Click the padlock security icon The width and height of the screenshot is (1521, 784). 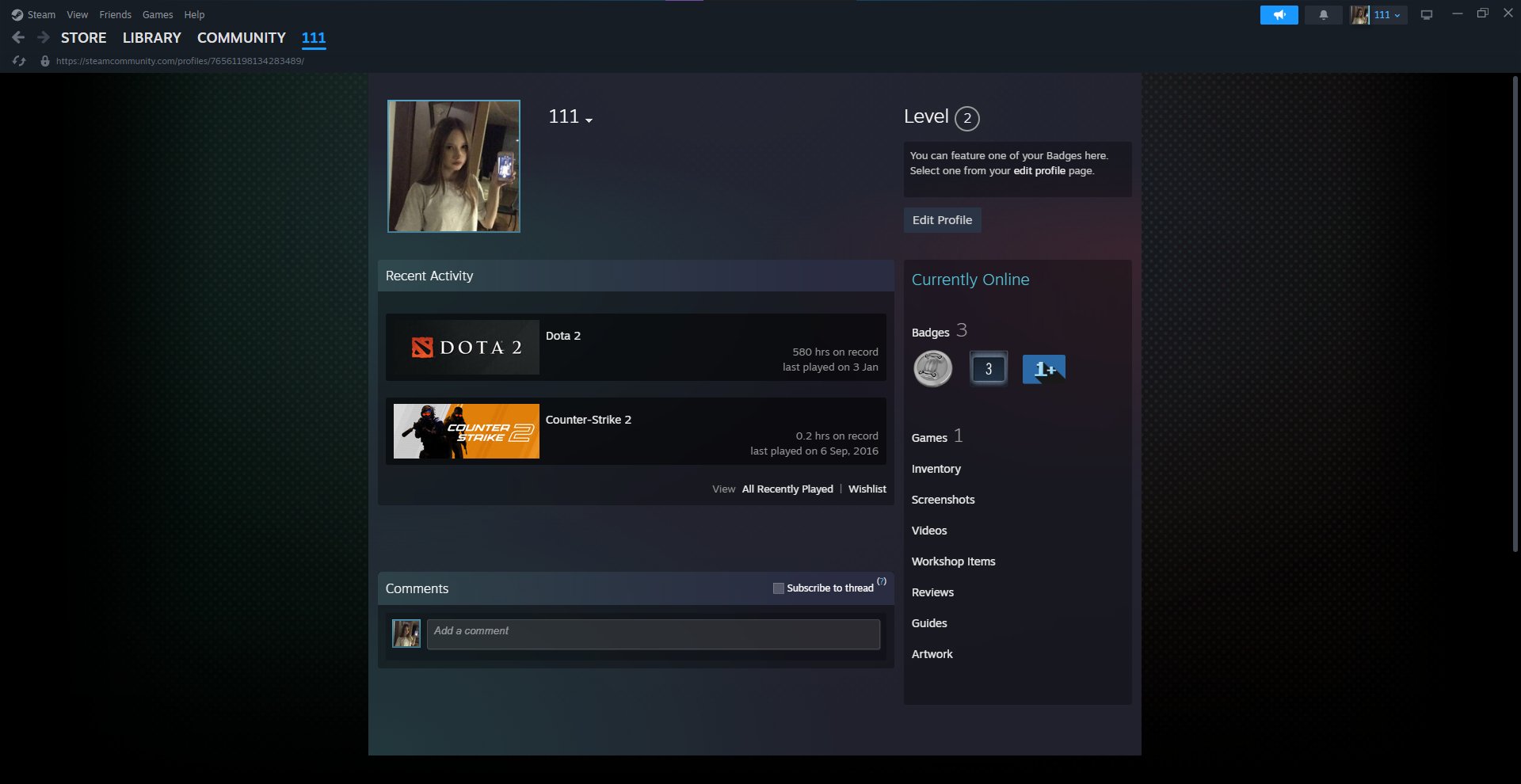(x=45, y=61)
